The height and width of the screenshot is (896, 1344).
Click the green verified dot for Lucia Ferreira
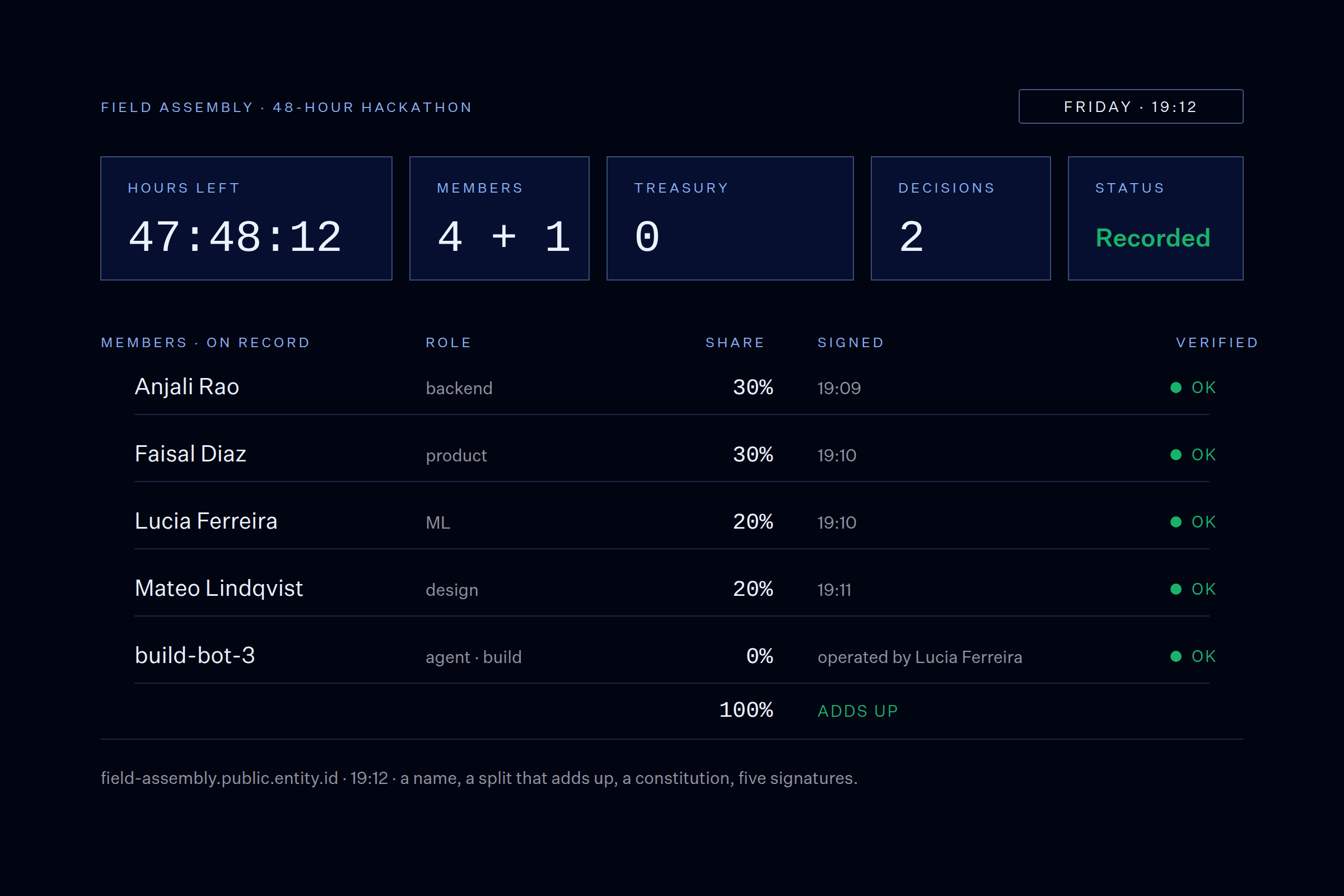coord(1176,522)
